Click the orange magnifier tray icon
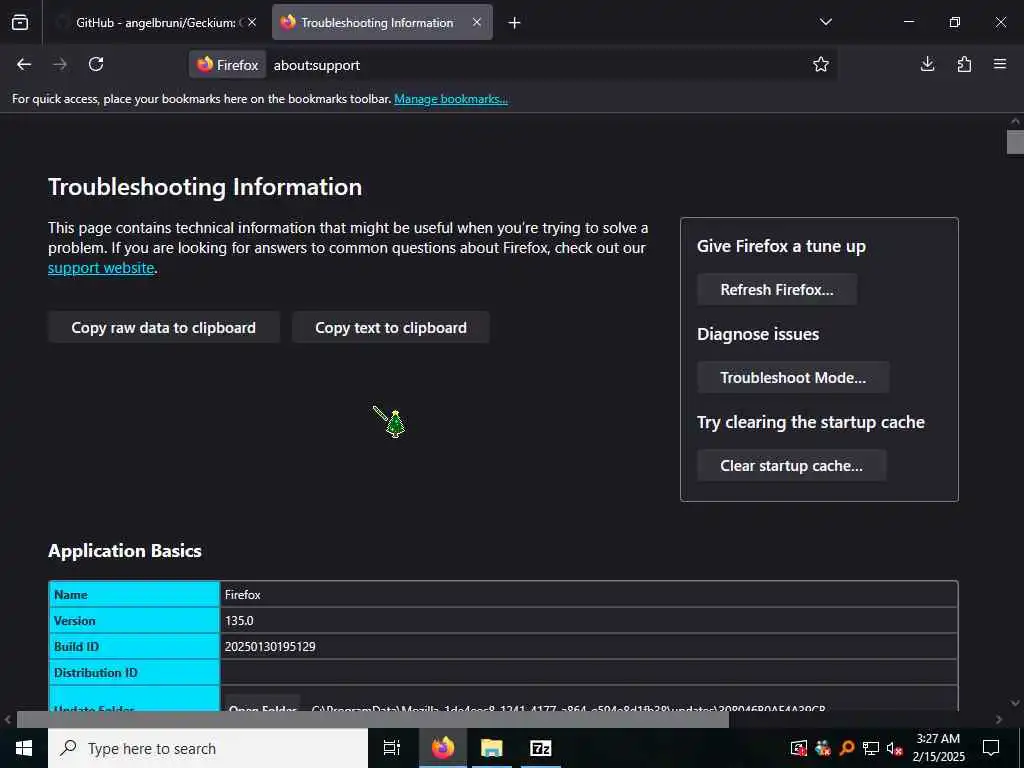1024x768 pixels. (847, 748)
